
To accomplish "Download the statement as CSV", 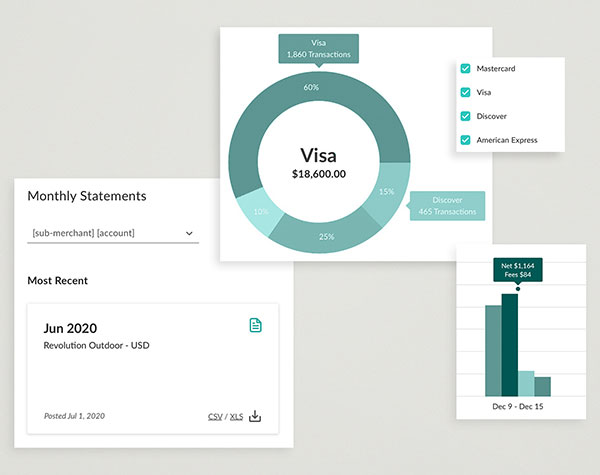I will 215,416.
